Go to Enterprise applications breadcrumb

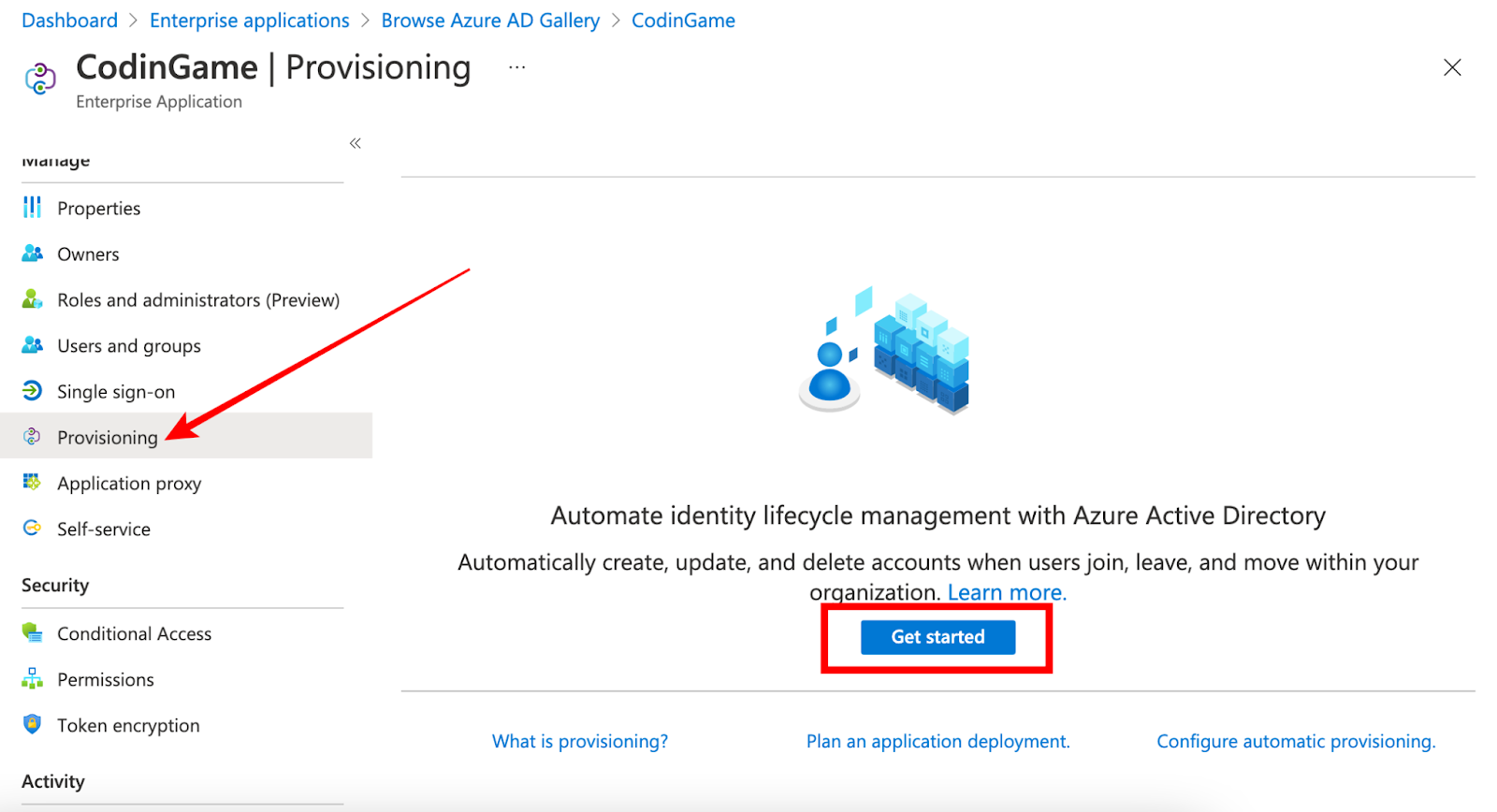point(249,21)
